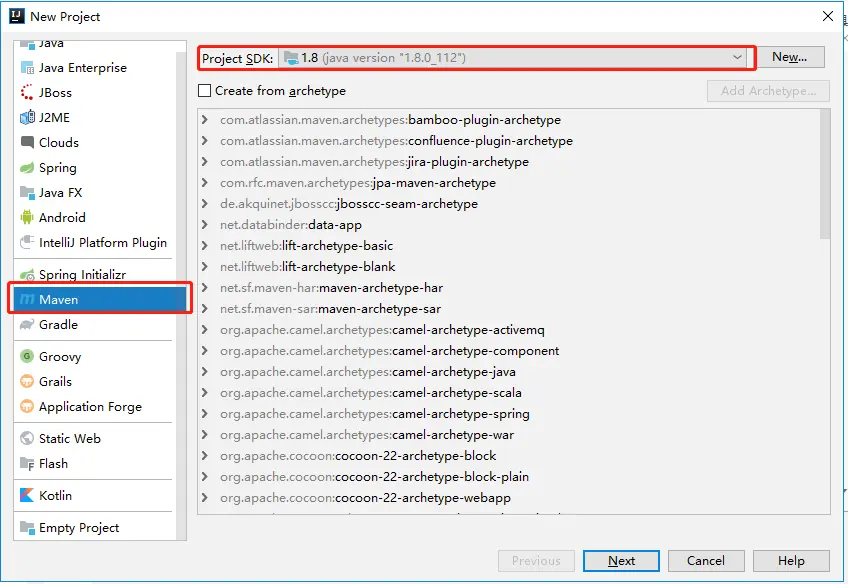Viewport: 848px width, 584px height.
Task: Expand net.databinder data-app entry
Action: 204,224
